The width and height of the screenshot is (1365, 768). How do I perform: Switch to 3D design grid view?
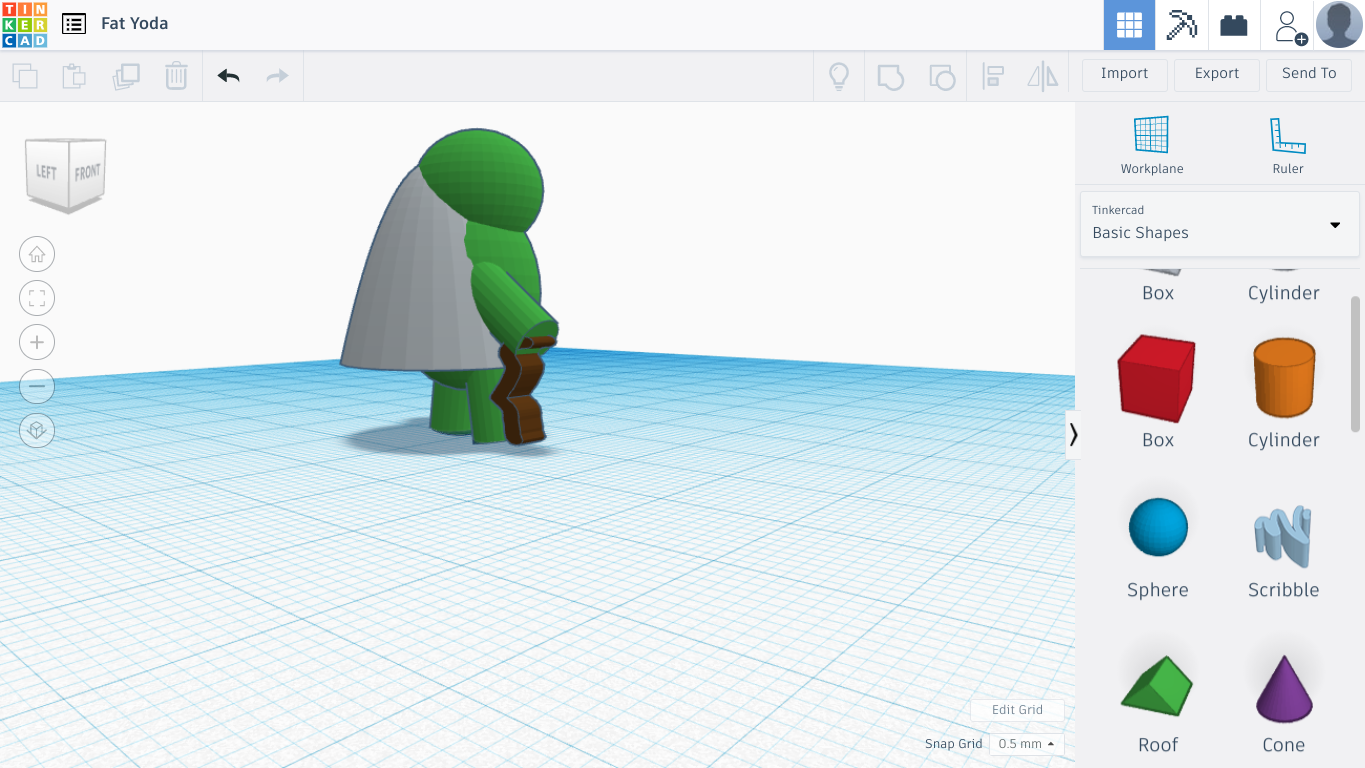1129,25
